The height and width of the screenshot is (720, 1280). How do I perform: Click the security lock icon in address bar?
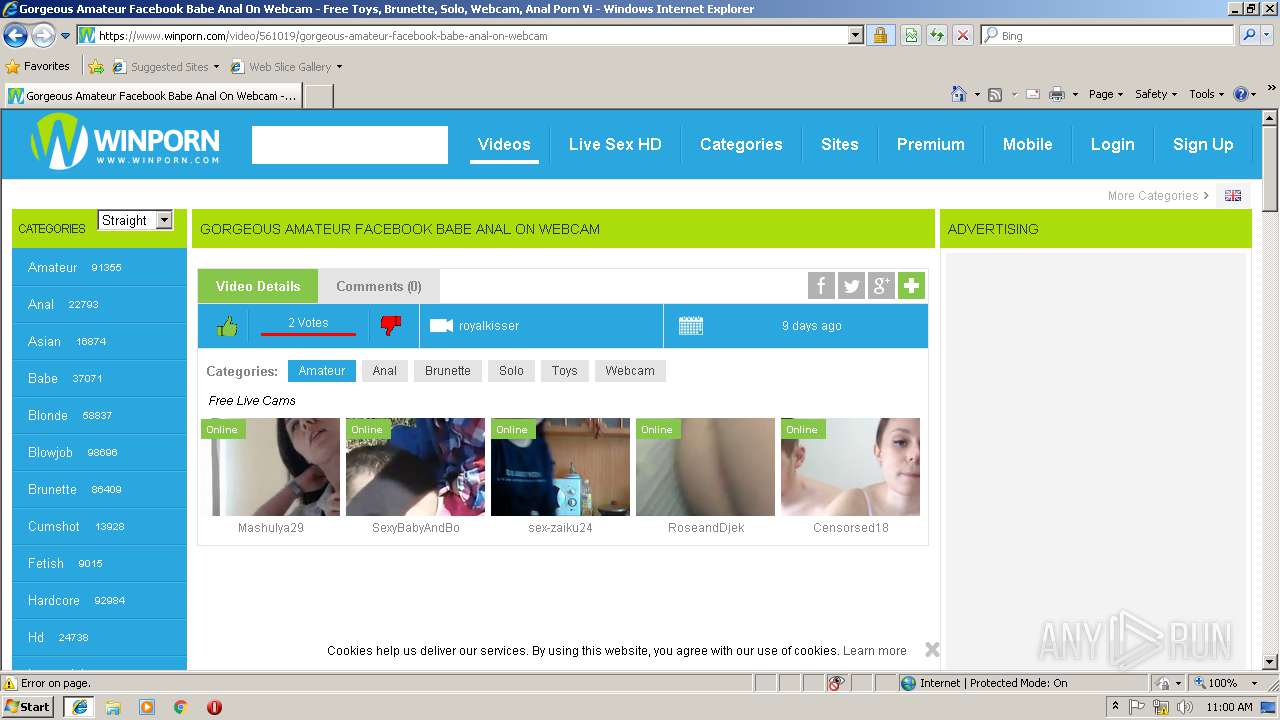pyautogui.click(x=881, y=36)
